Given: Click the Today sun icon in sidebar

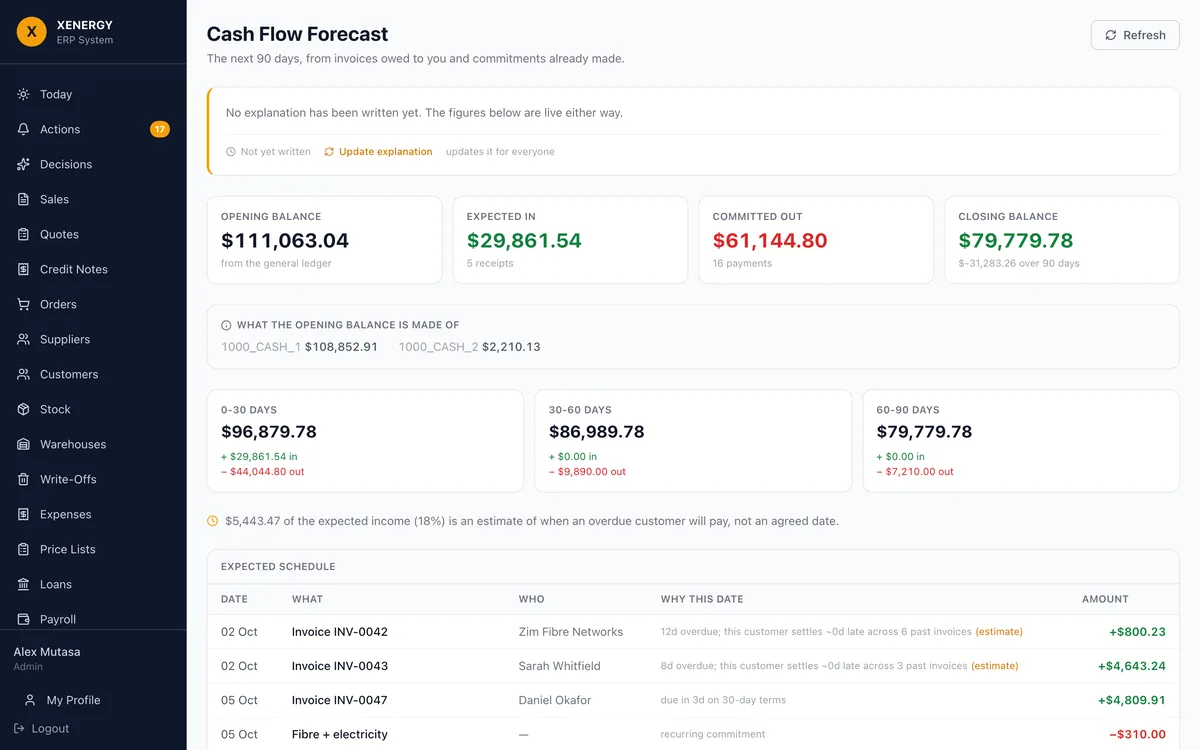Looking at the screenshot, I should click(23, 94).
